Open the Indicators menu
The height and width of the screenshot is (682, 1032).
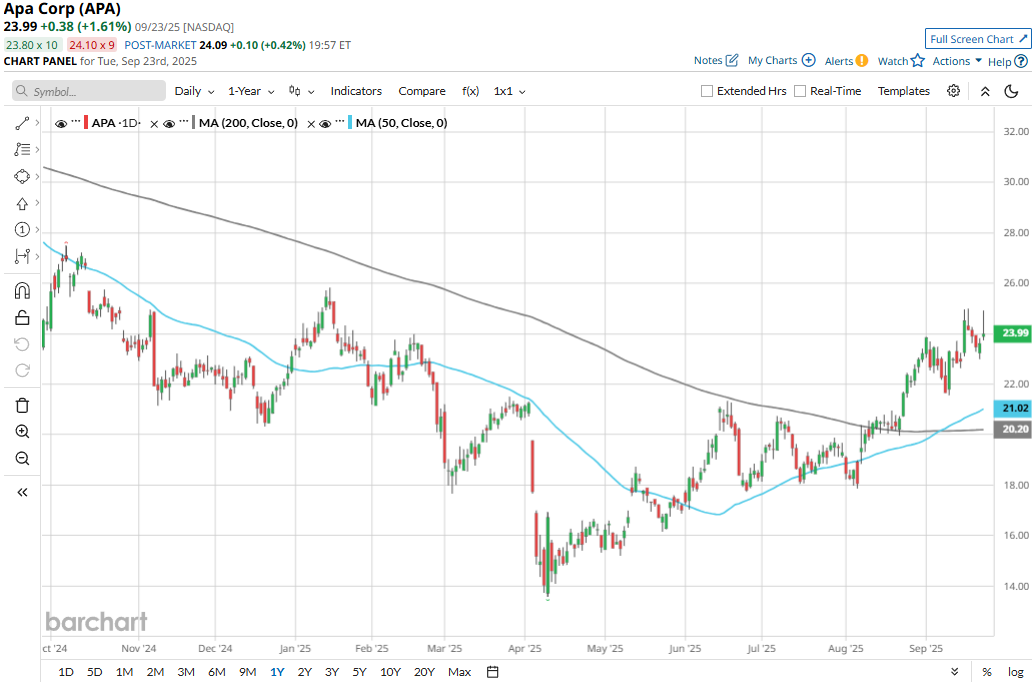[x=356, y=91]
